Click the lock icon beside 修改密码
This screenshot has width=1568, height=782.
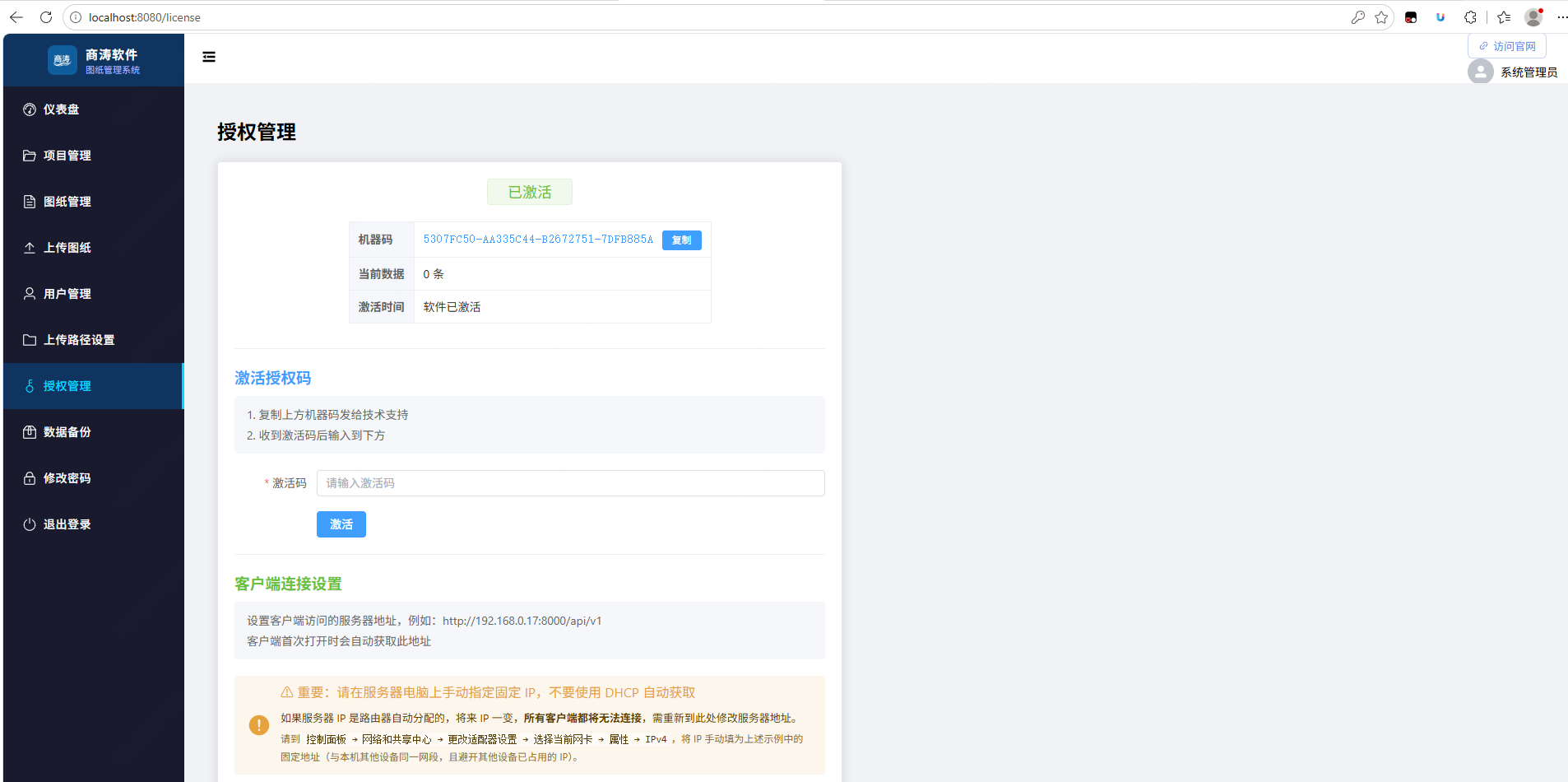[x=30, y=478]
